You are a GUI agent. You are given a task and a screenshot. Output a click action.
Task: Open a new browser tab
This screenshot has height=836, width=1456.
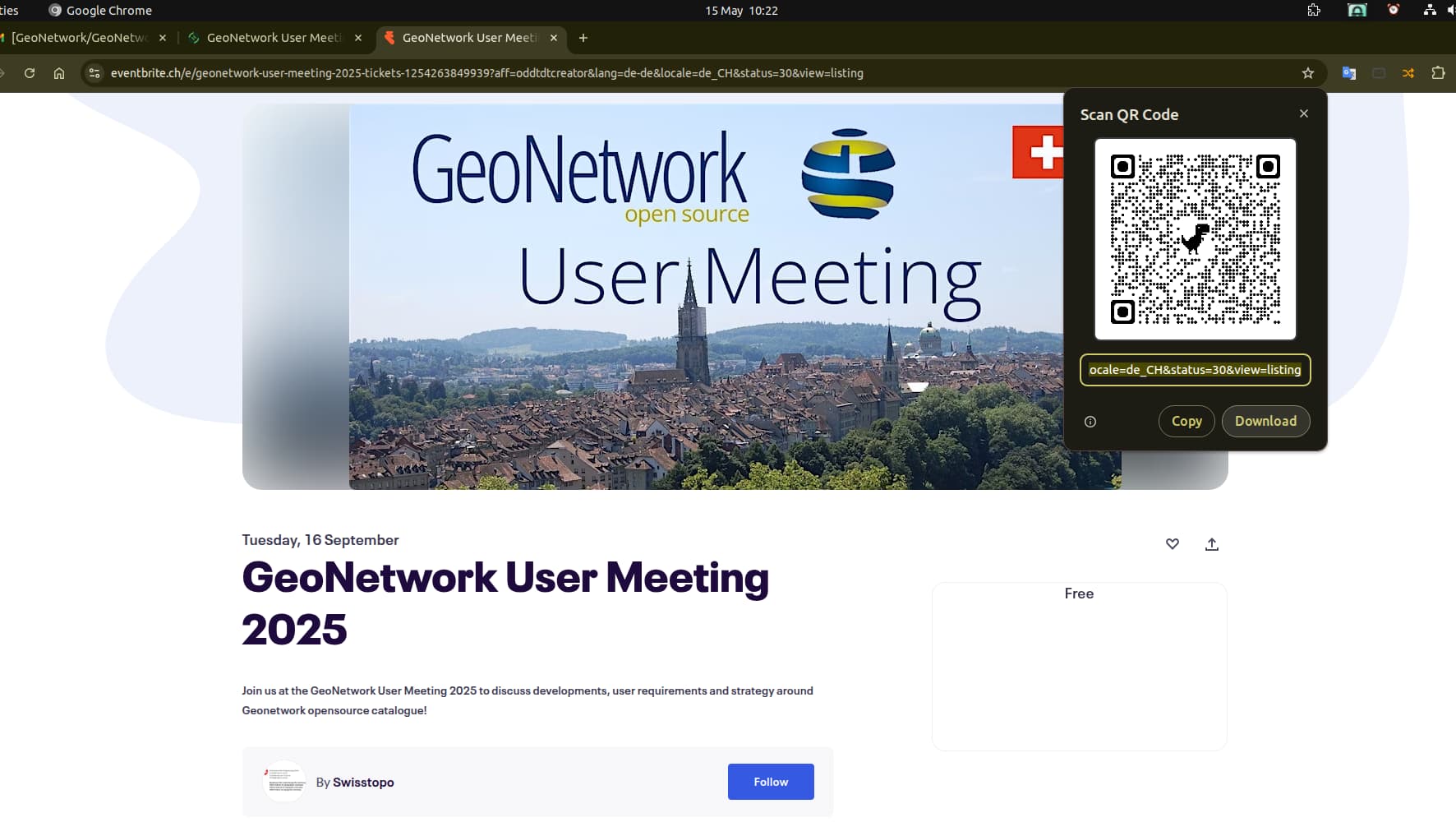(583, 38)
